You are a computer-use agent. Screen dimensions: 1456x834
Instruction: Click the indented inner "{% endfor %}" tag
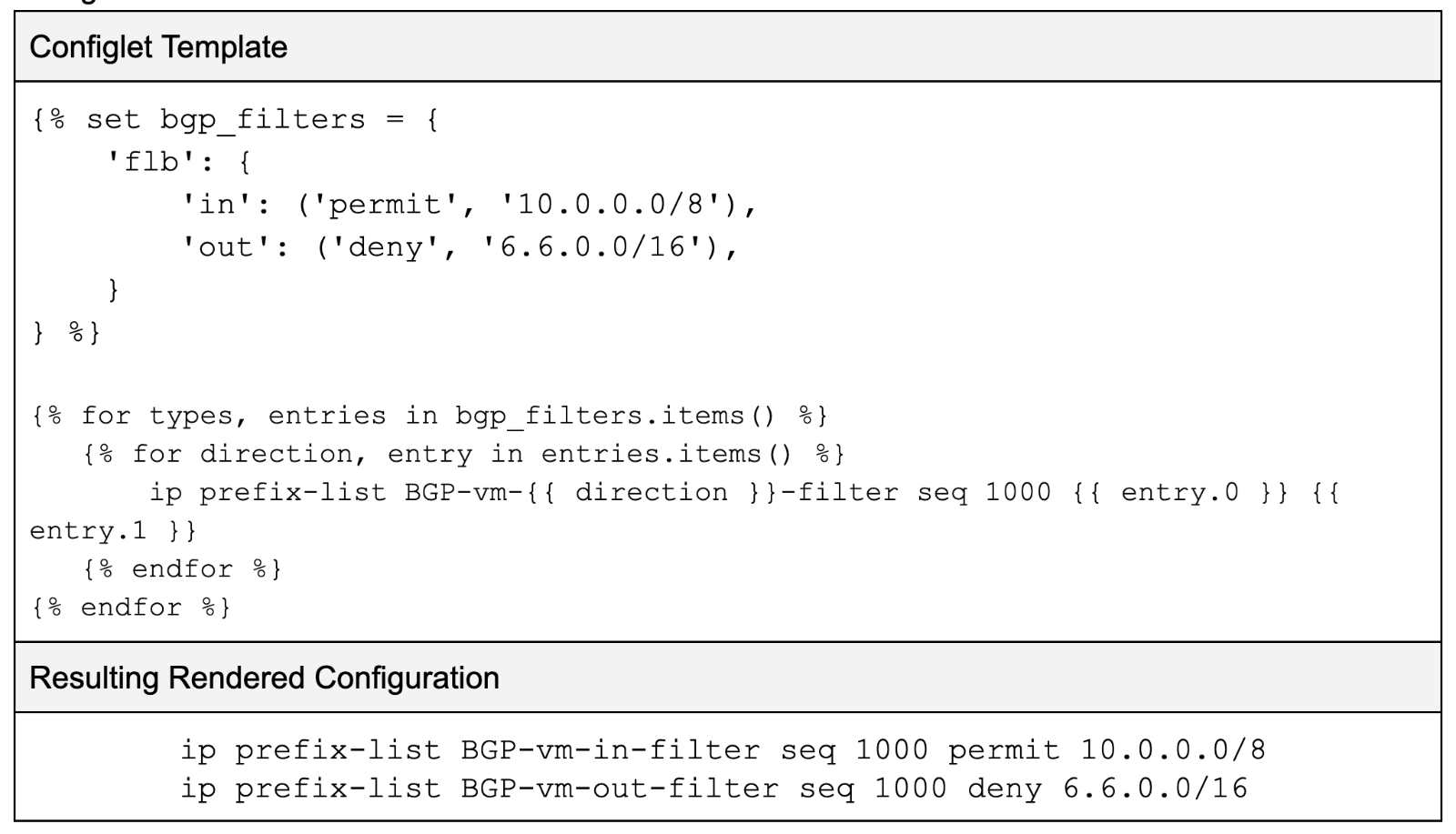tap(182, 569)
